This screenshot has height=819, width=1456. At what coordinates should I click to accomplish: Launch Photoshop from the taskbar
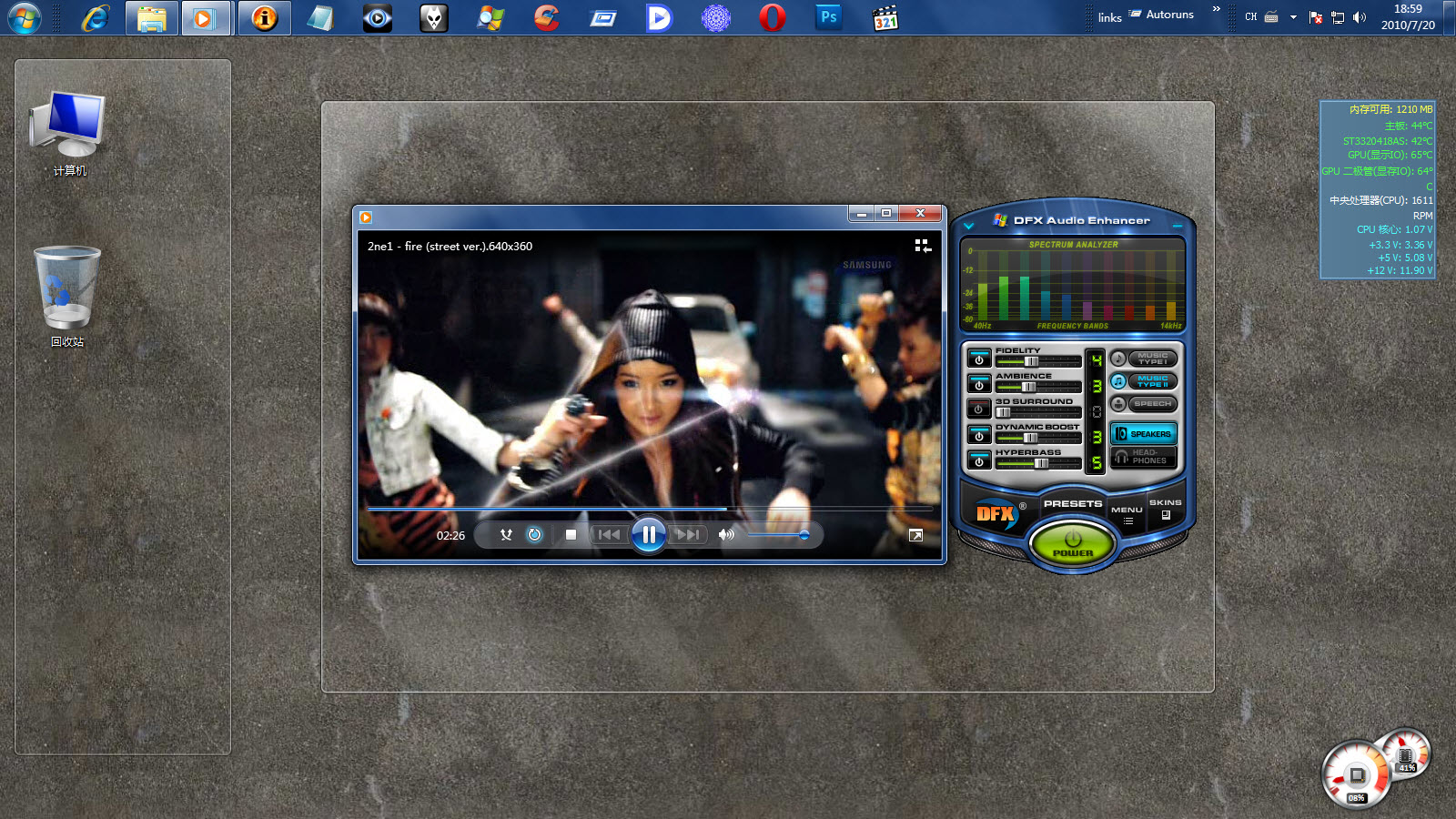coord(829,16)
